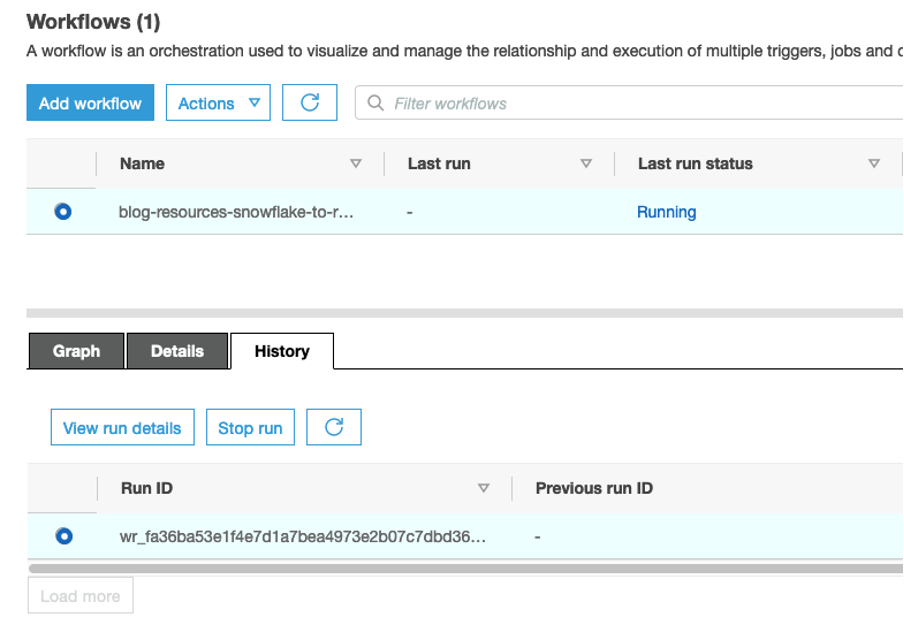The width and height of the screenshot is (904, 640).
Task: Click the search magnifier icon in filter box
Action: point(375,103)
